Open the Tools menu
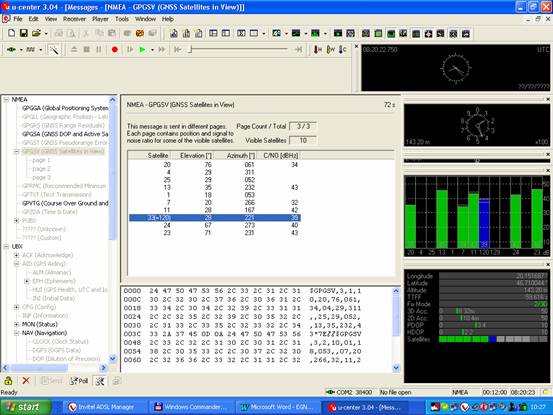Image resolution: width=553 pixels, height=415 pixels. pos(122,19)
